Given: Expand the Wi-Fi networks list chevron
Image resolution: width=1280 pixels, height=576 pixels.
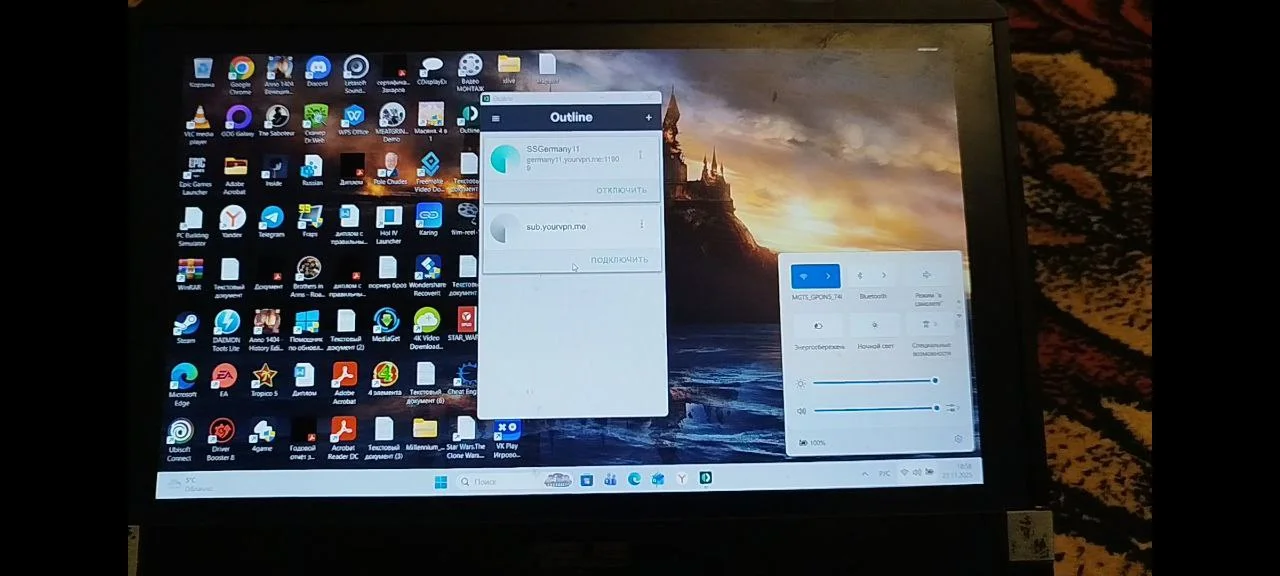Looking at the screenshot, I should (x=828, y=276).
